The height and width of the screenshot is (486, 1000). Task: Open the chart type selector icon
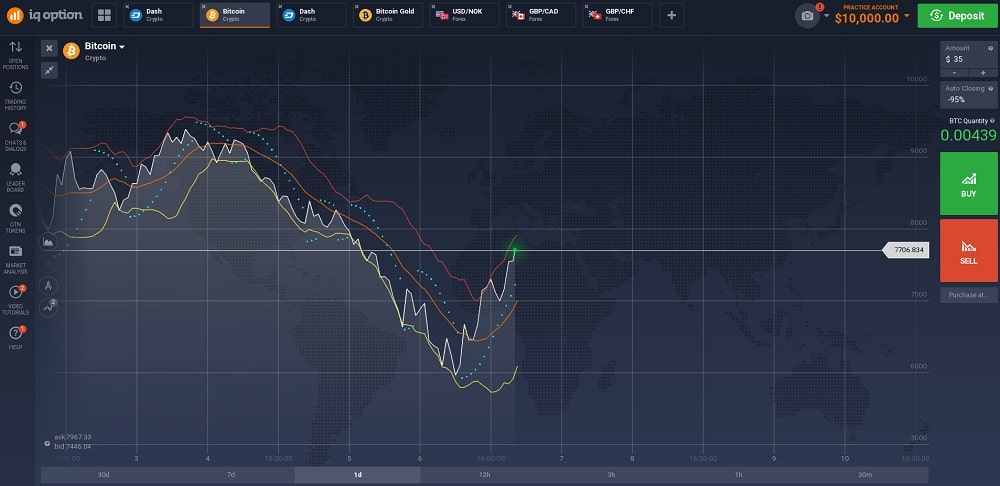click(x=49, y=241)
